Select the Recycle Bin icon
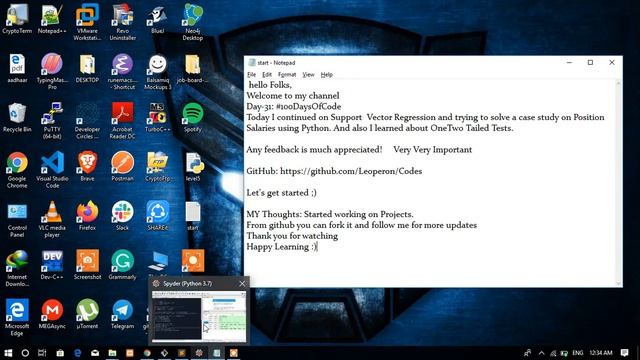The image size is (640, 360). pyautogui.click(x=17, y=118)
